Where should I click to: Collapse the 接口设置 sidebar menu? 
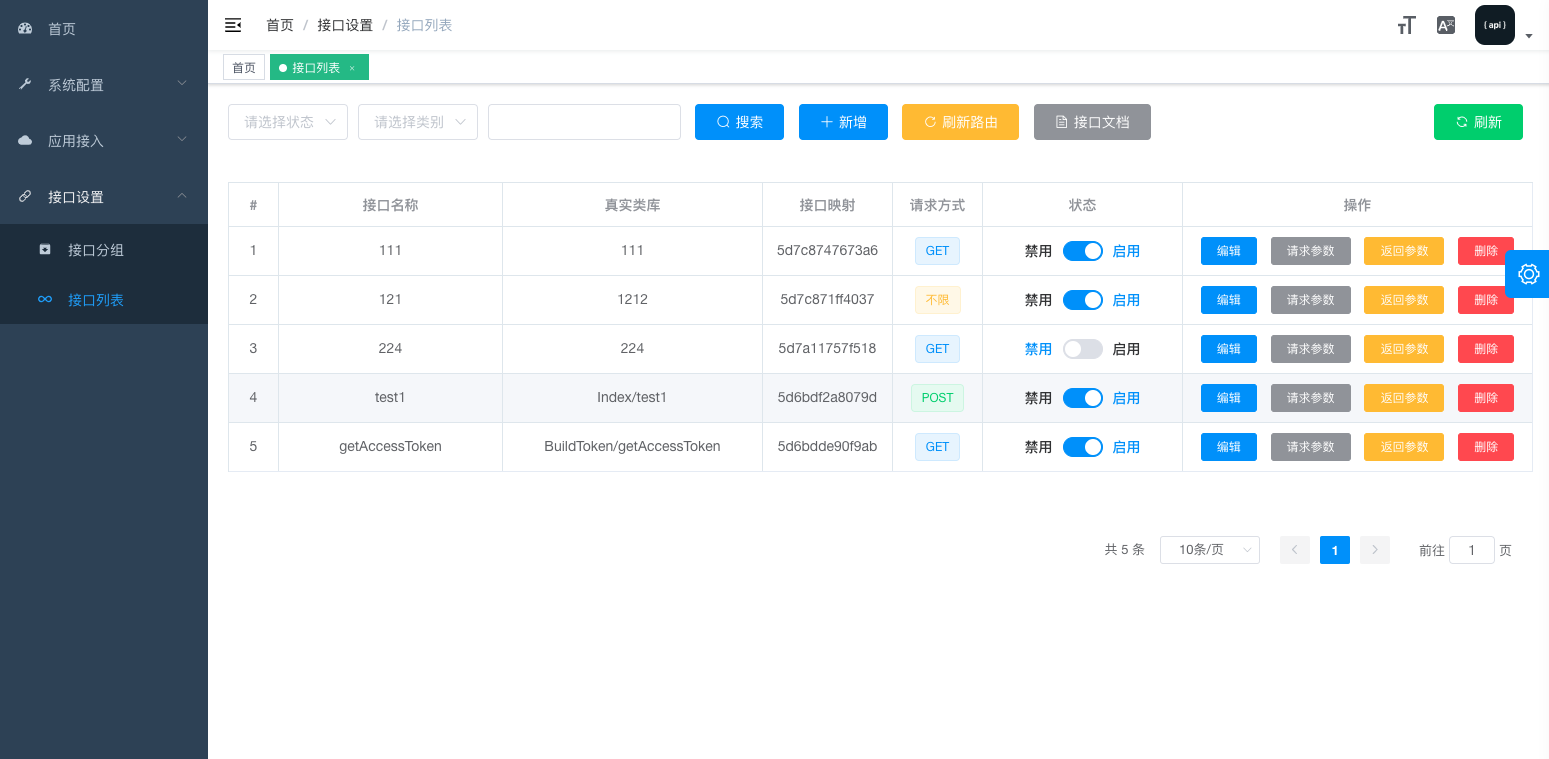104,197
